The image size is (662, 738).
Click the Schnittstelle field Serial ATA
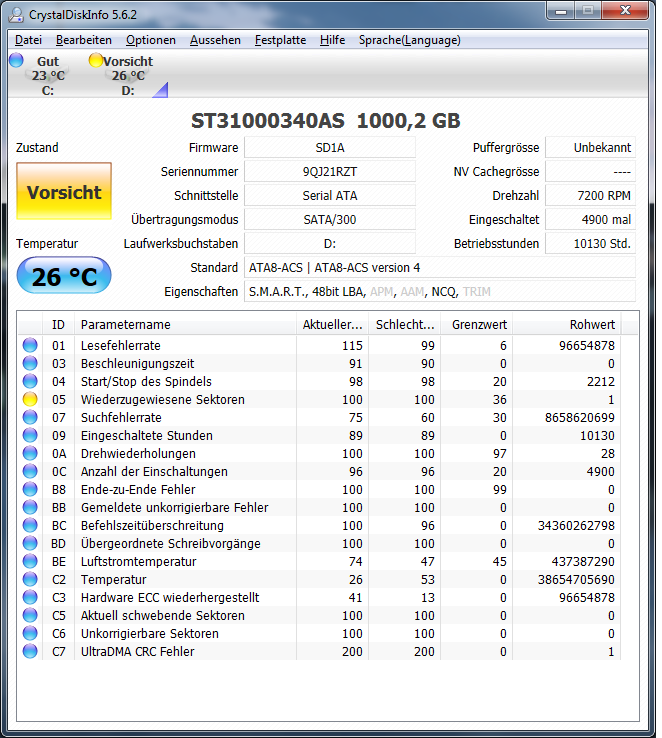330,195
